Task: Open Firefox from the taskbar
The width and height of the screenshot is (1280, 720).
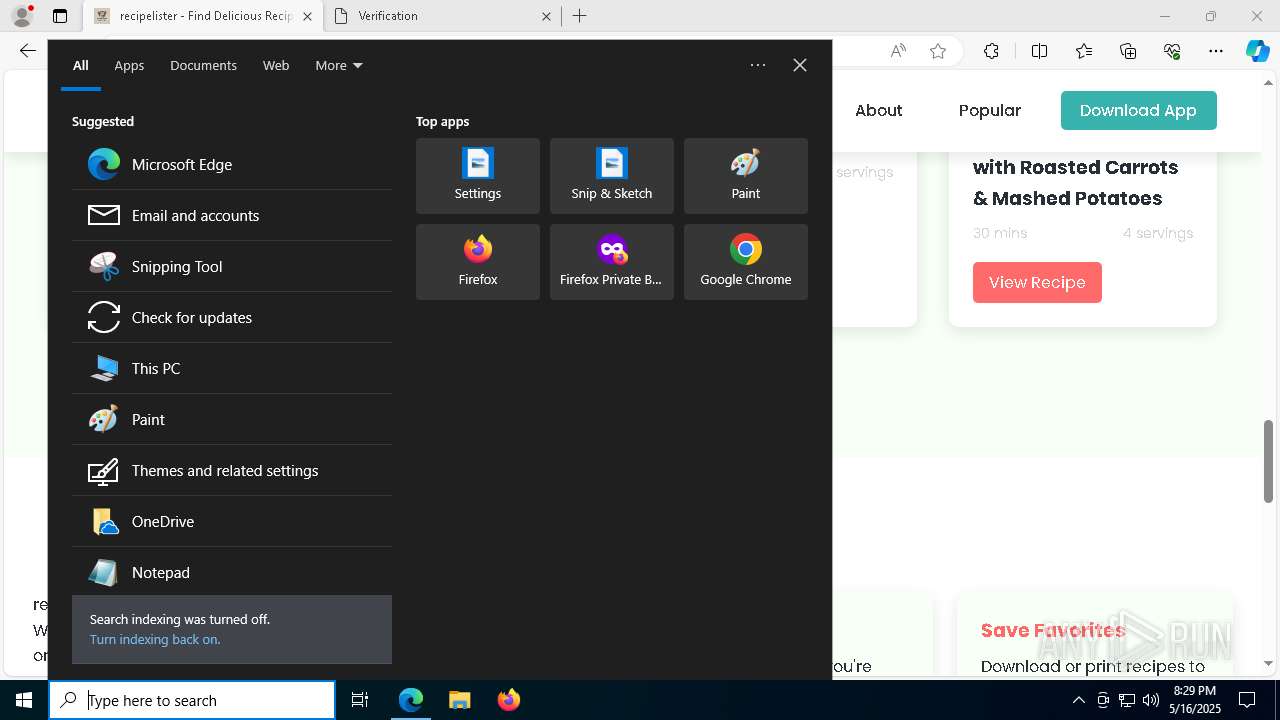Action: pyautogui.click(x=509, y=700)
